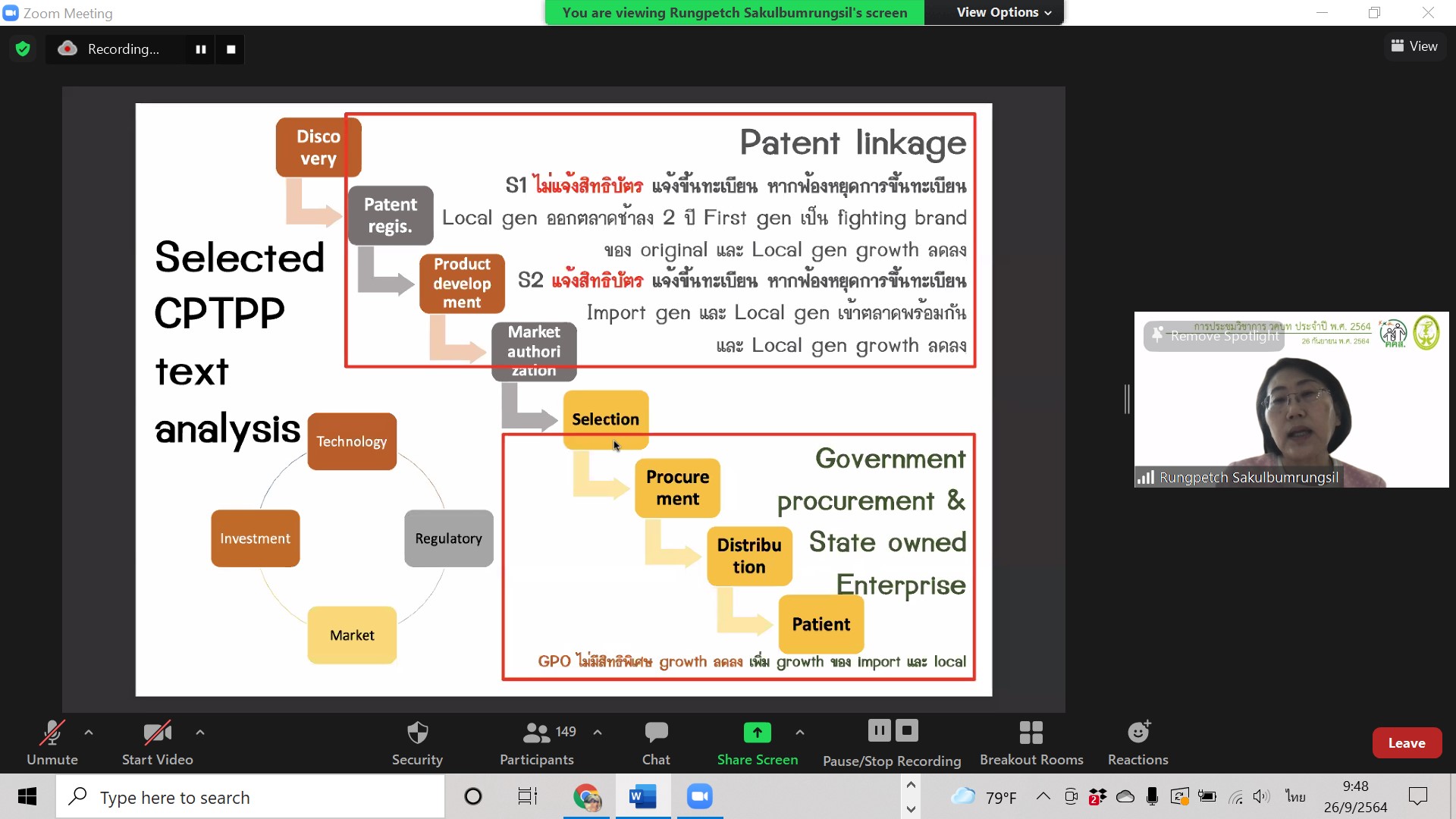Click Remove Spotlight on speaker video
The width and height of the screenshot is (1456, 819).
click(1214, 336)
